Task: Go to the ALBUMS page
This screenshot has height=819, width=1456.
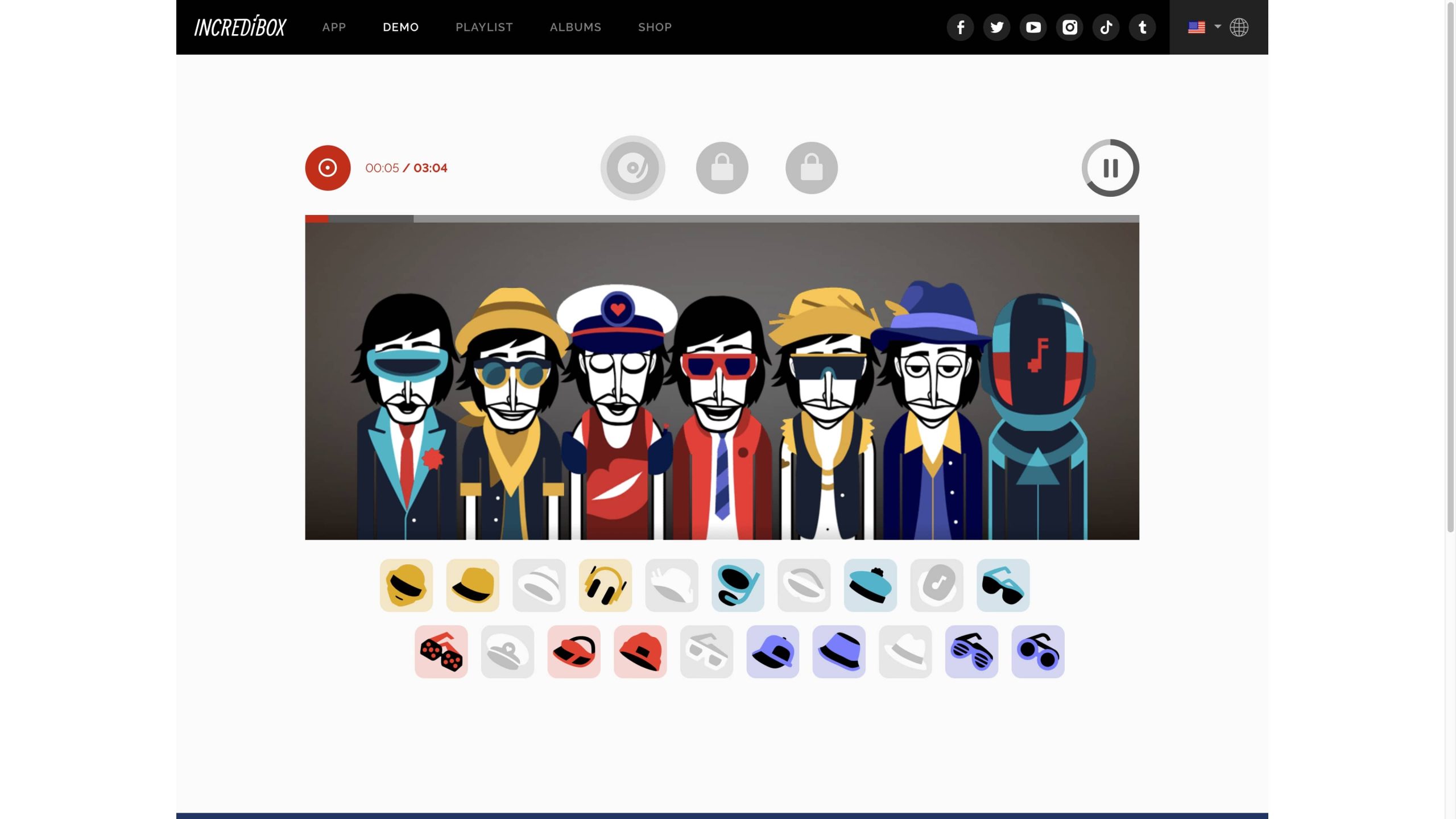Action: 575,27
